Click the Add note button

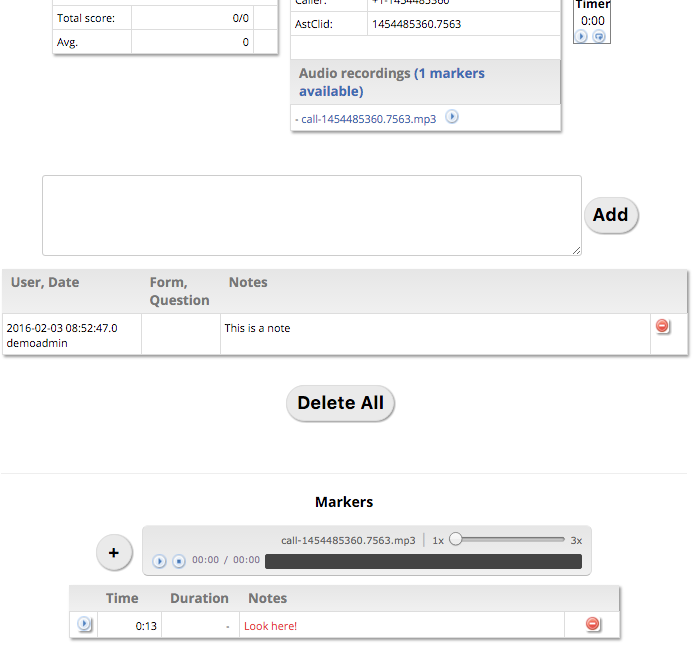point(610,215)
